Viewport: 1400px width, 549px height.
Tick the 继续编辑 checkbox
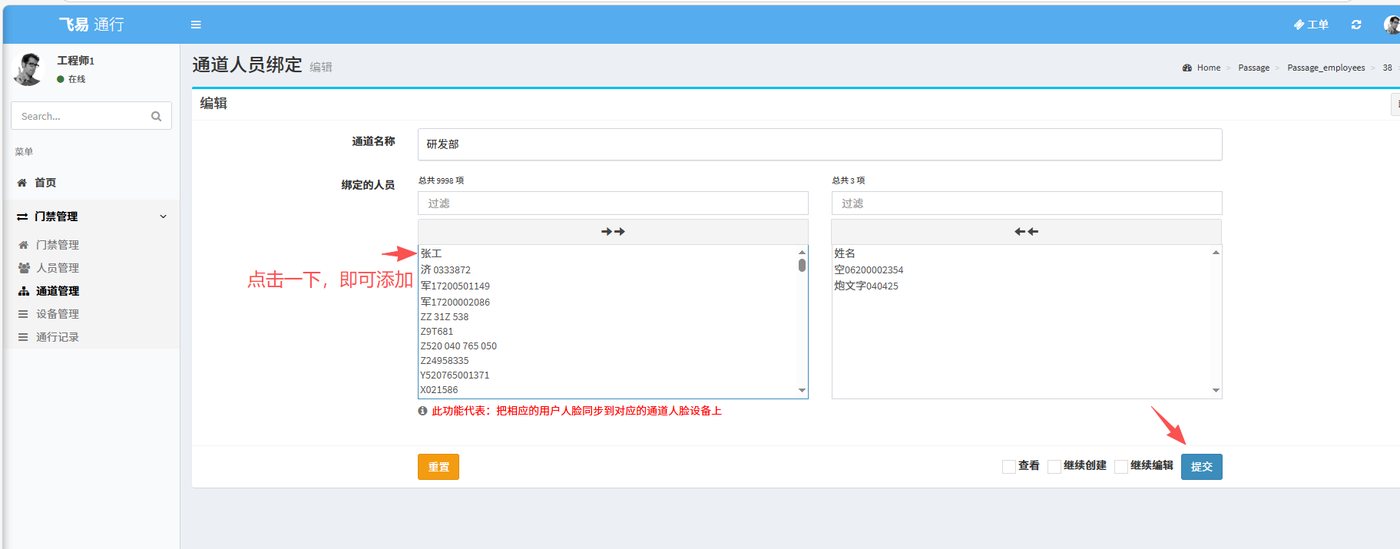(1121, 466)
